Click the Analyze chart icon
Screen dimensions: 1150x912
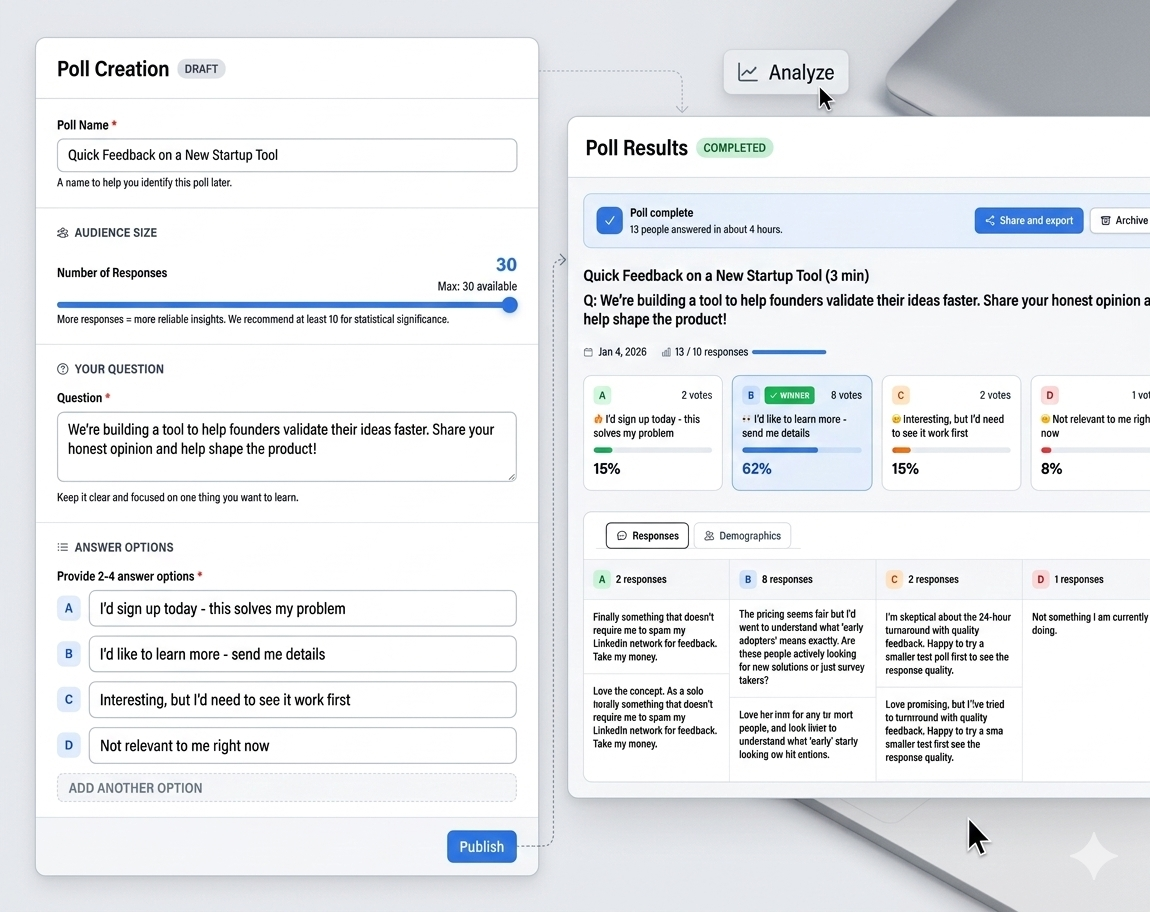[x=748, y=72]
